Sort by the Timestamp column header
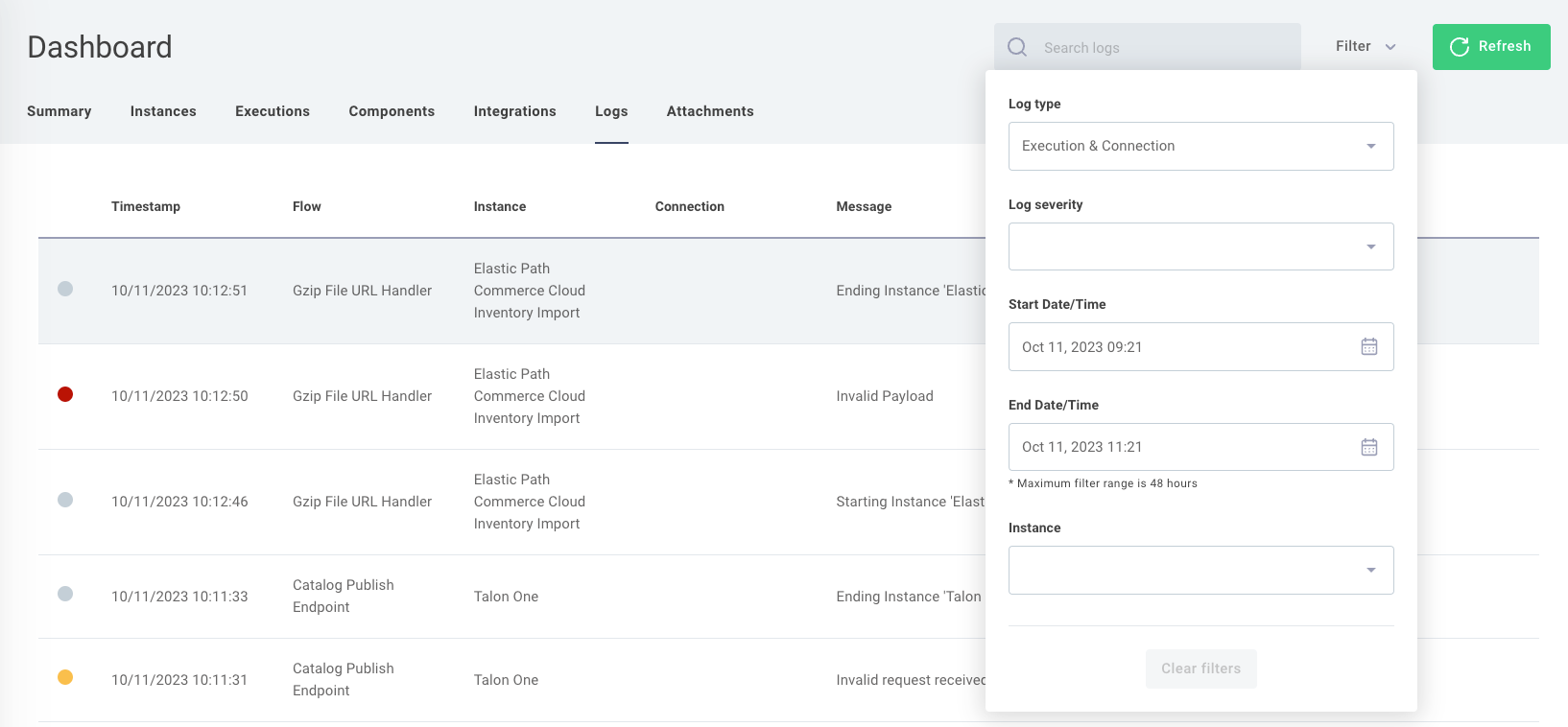Viewport: 1568px width, 727px height. coord(146,206)
